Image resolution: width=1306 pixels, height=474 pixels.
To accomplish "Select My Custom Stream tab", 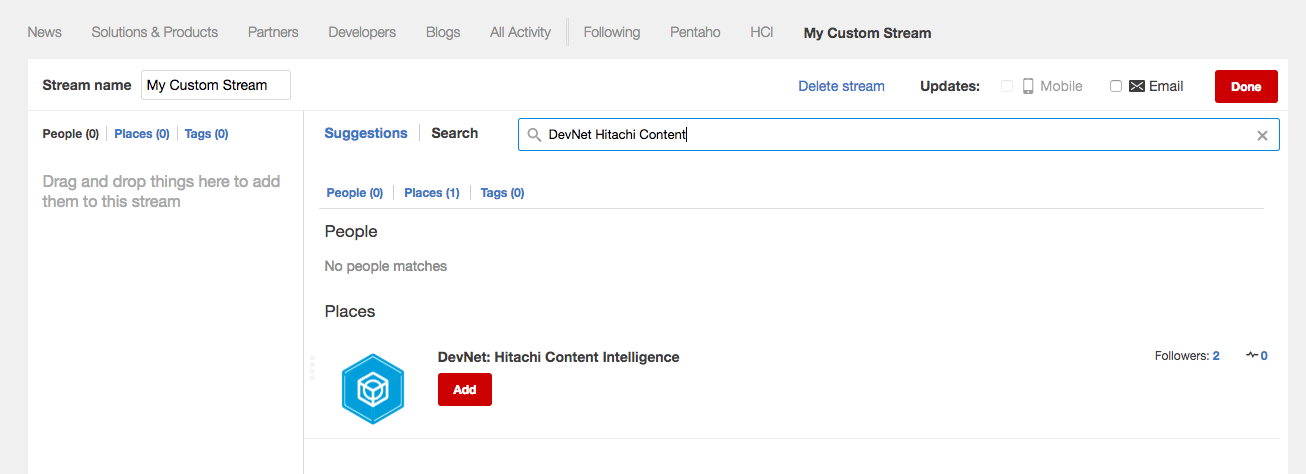I will (x=867, y=33).
